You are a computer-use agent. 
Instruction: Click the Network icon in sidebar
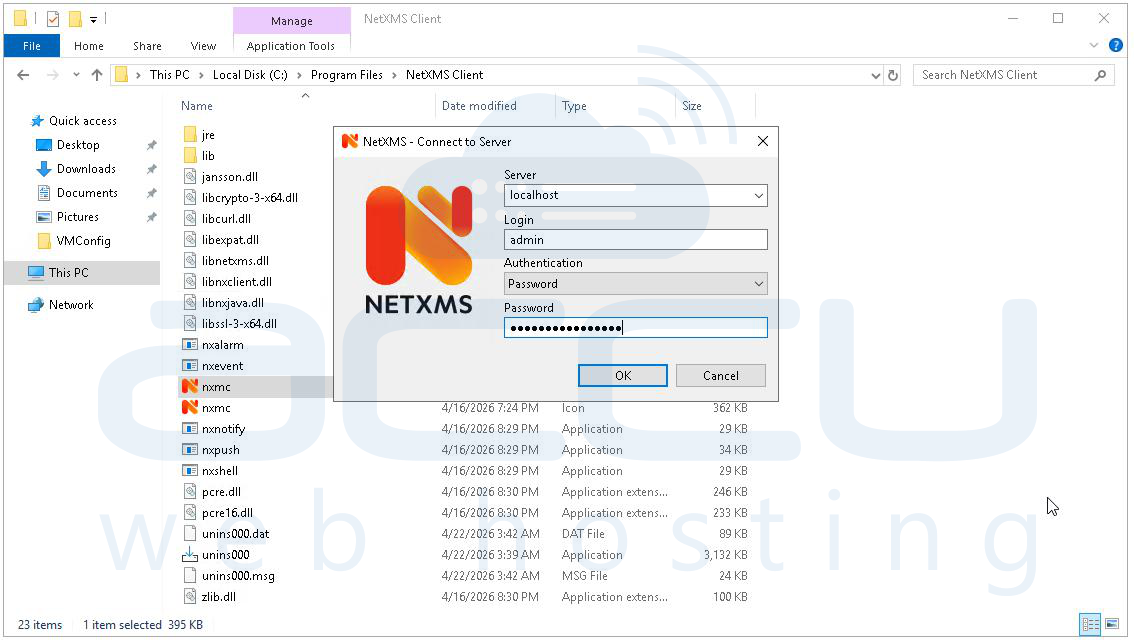point(35,305)
